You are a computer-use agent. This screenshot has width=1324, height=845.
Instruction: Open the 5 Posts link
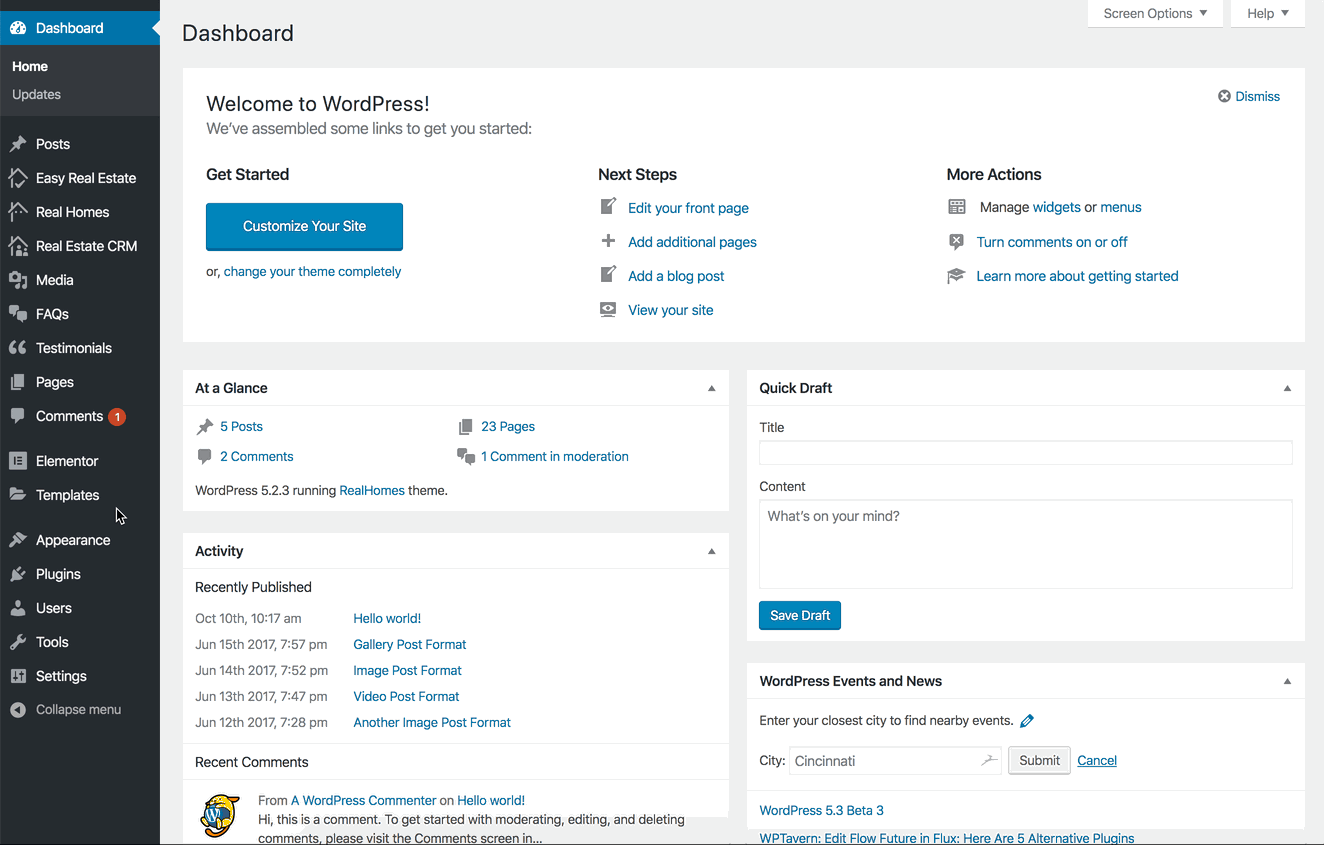tap(241, 426)
